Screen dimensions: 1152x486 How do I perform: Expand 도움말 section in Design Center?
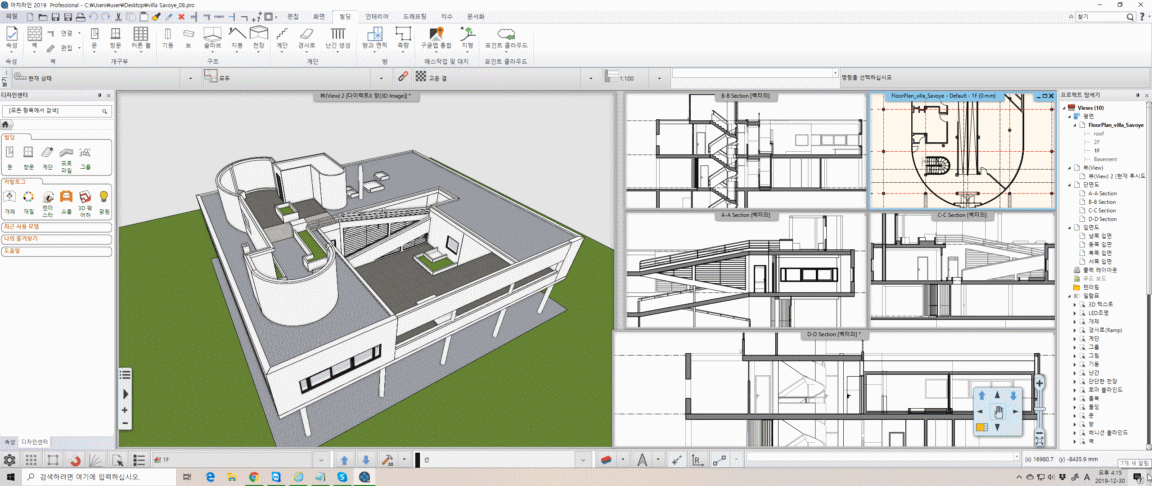[x=57, y=252]
